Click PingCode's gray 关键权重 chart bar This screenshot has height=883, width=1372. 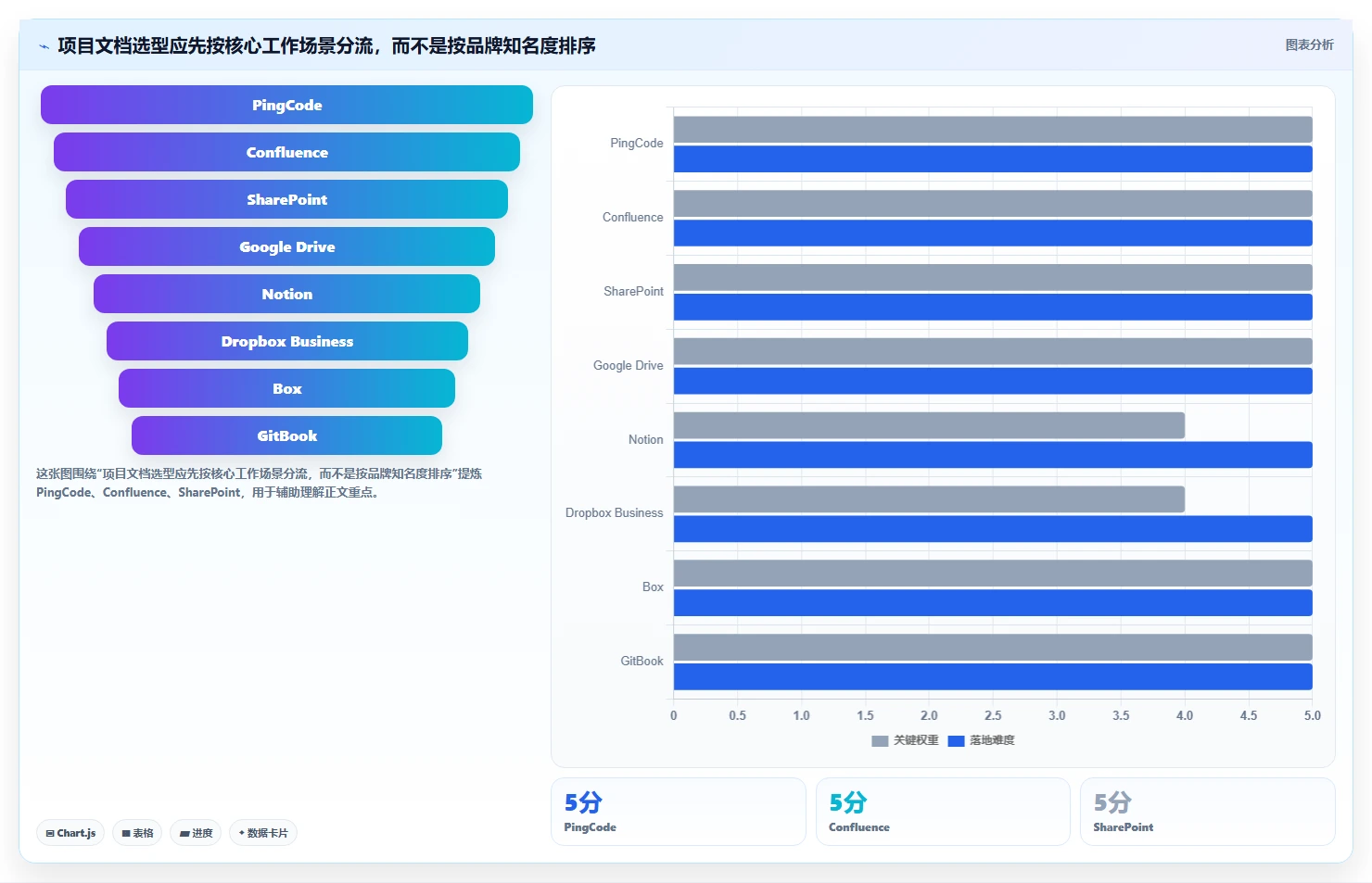pos(993,129)
